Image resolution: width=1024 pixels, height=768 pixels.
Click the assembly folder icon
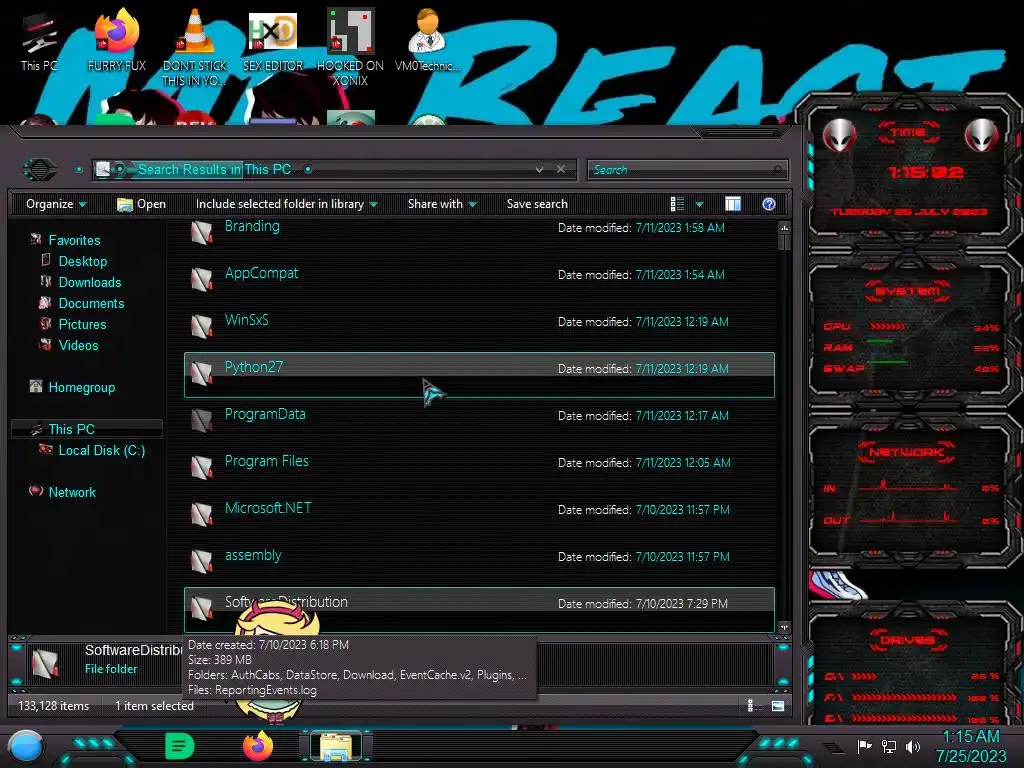[202, 562]
